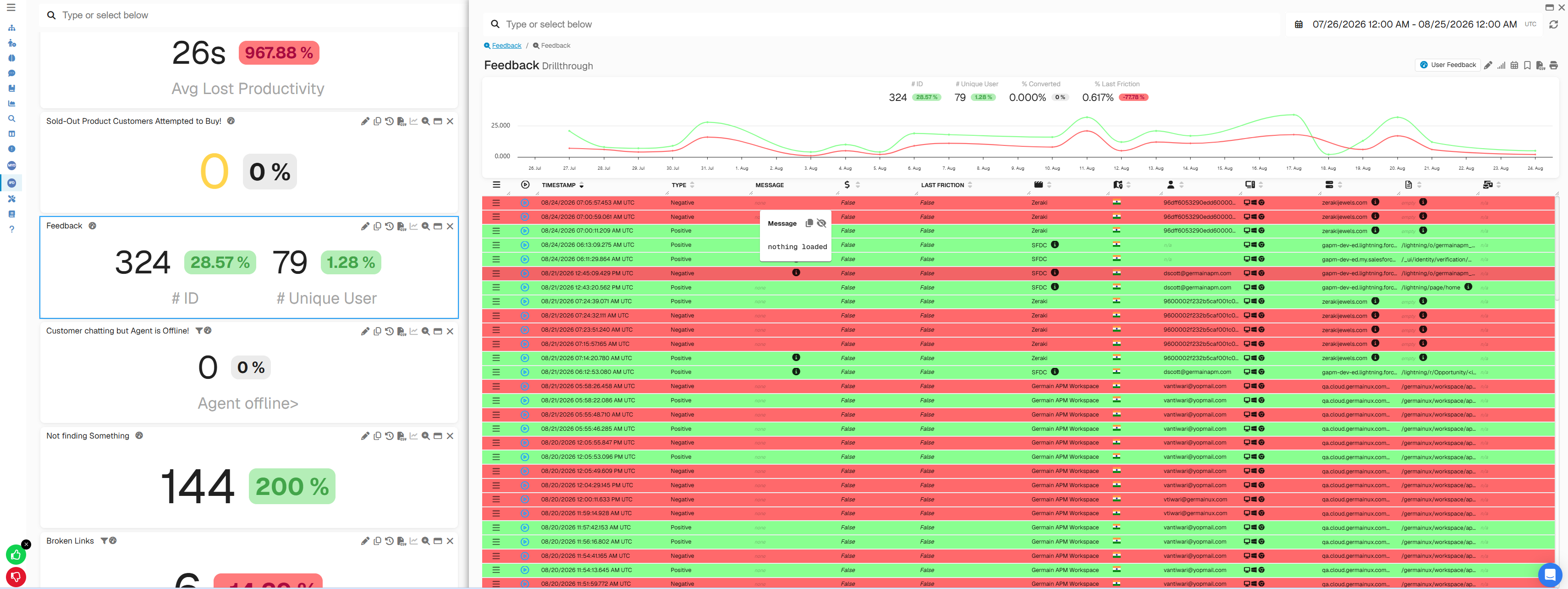Show page info for 07:05:57.453 AM row

[1423, 202]
